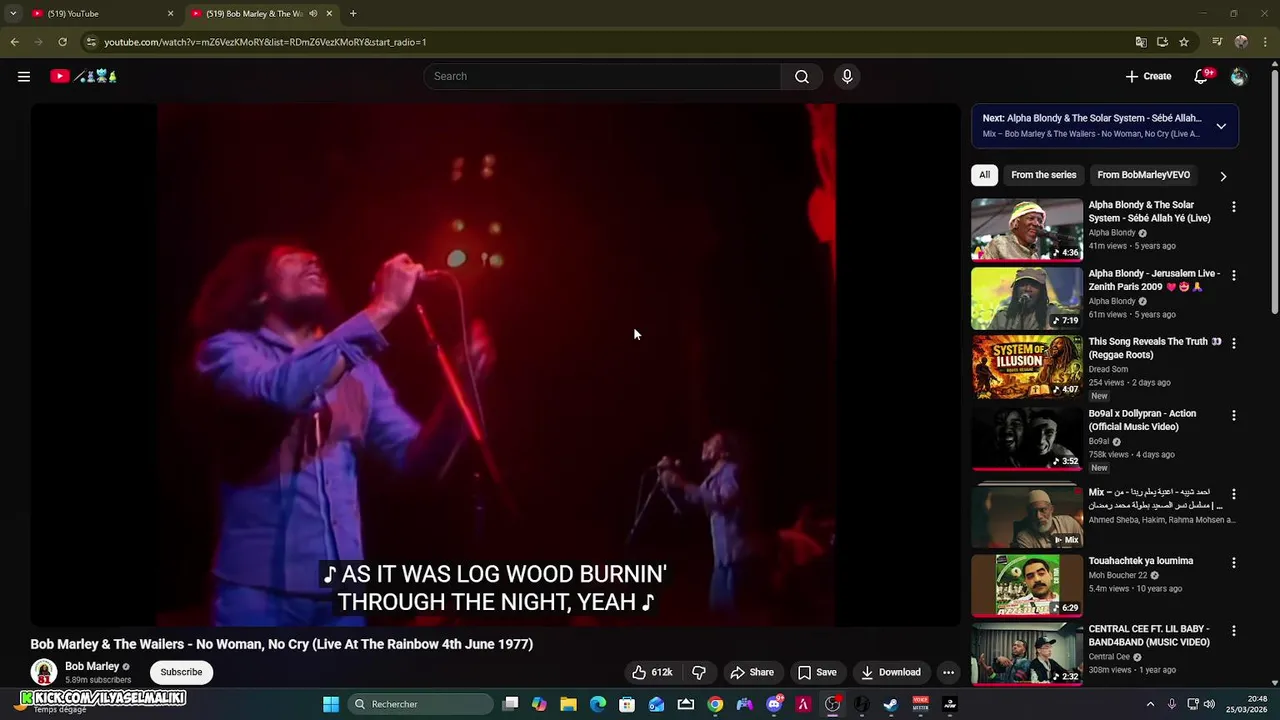The image size is (1280, 720).
Task: Open a new browser tab
Action: [x=353, y=14]
